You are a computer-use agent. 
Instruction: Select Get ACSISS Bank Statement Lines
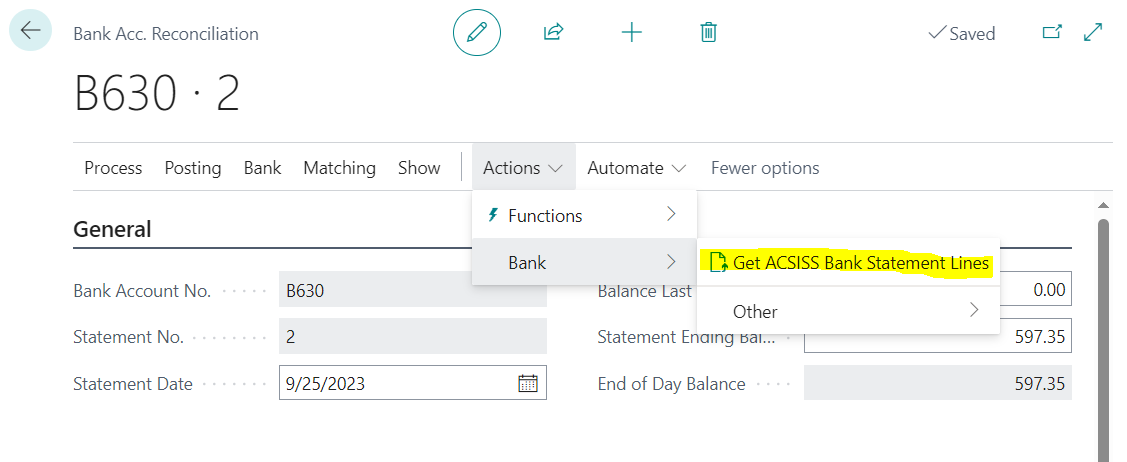(x=849, y=263)
